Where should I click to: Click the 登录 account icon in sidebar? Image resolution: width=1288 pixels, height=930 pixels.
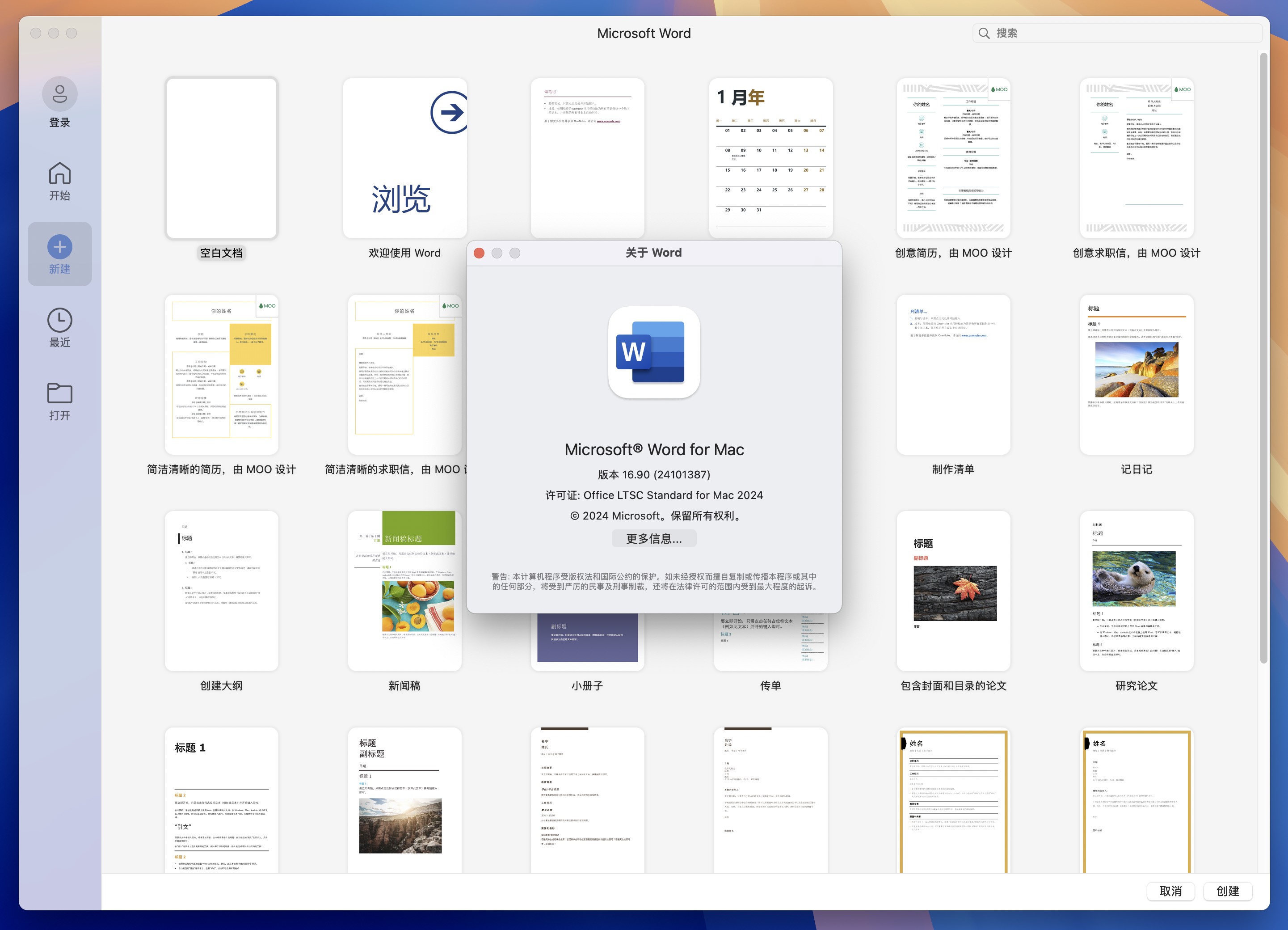click(59, 94)
